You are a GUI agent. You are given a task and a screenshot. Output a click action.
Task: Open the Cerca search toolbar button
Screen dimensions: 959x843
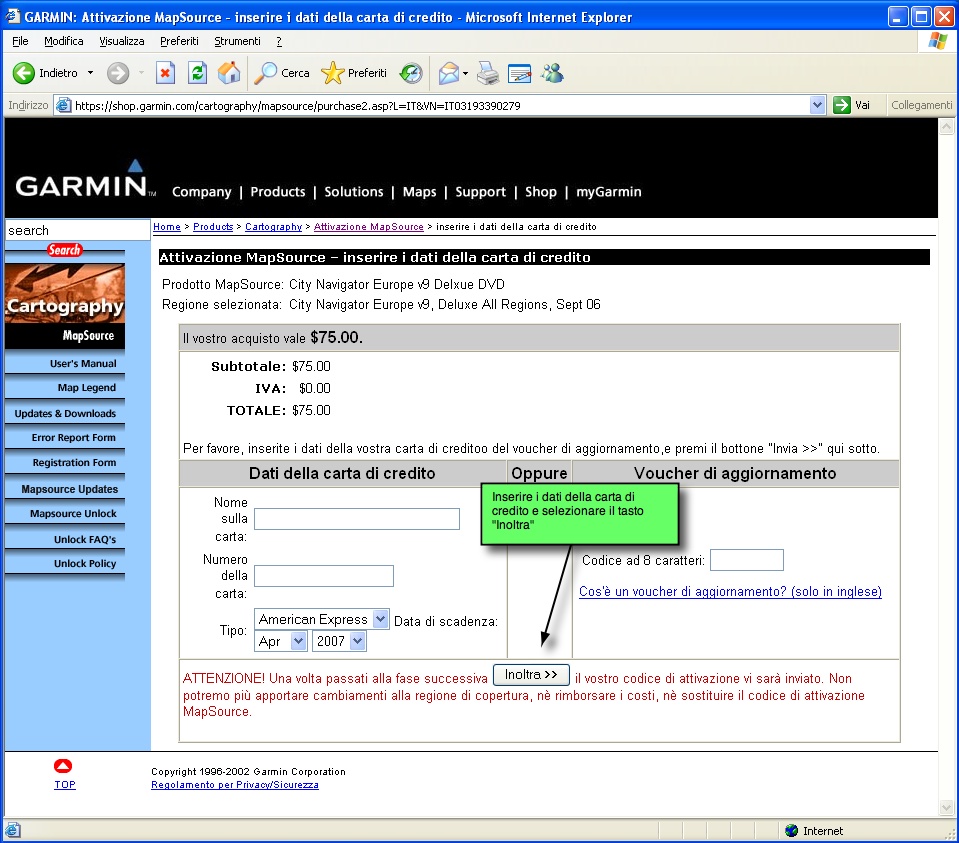[282, 73]
